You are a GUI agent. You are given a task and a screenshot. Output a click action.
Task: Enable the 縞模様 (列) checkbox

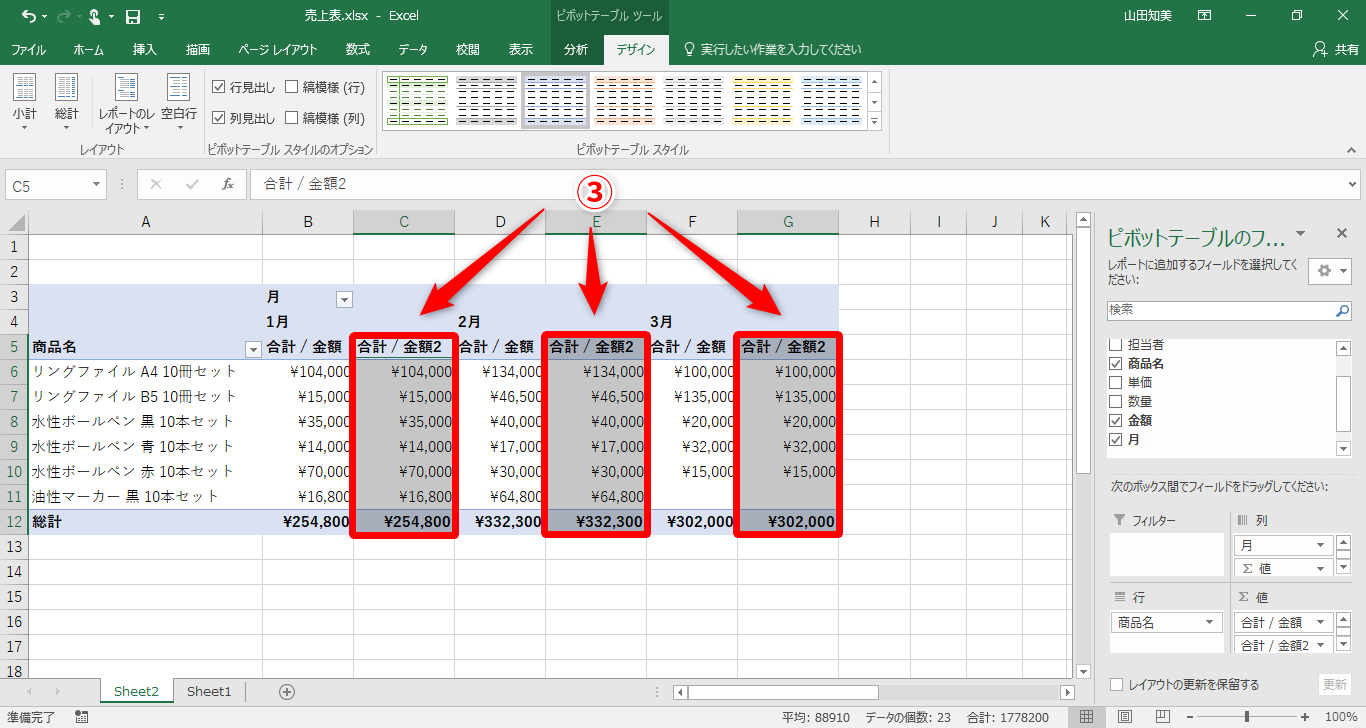coord(292,118)
